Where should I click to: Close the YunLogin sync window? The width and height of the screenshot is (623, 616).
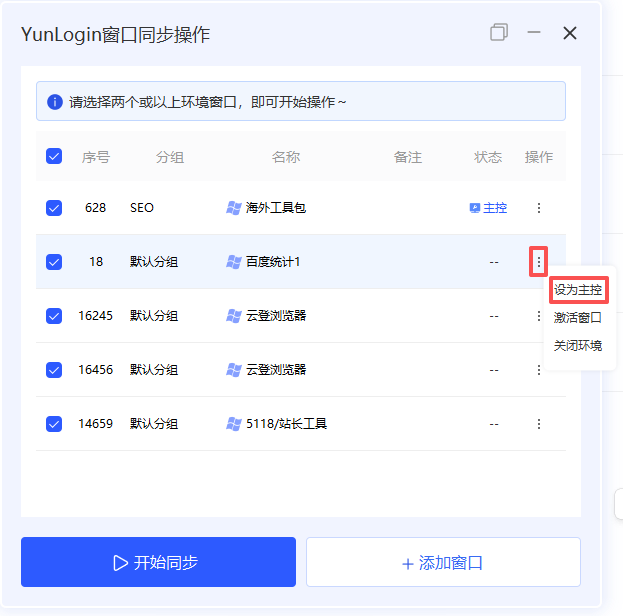tap(570, 33)
